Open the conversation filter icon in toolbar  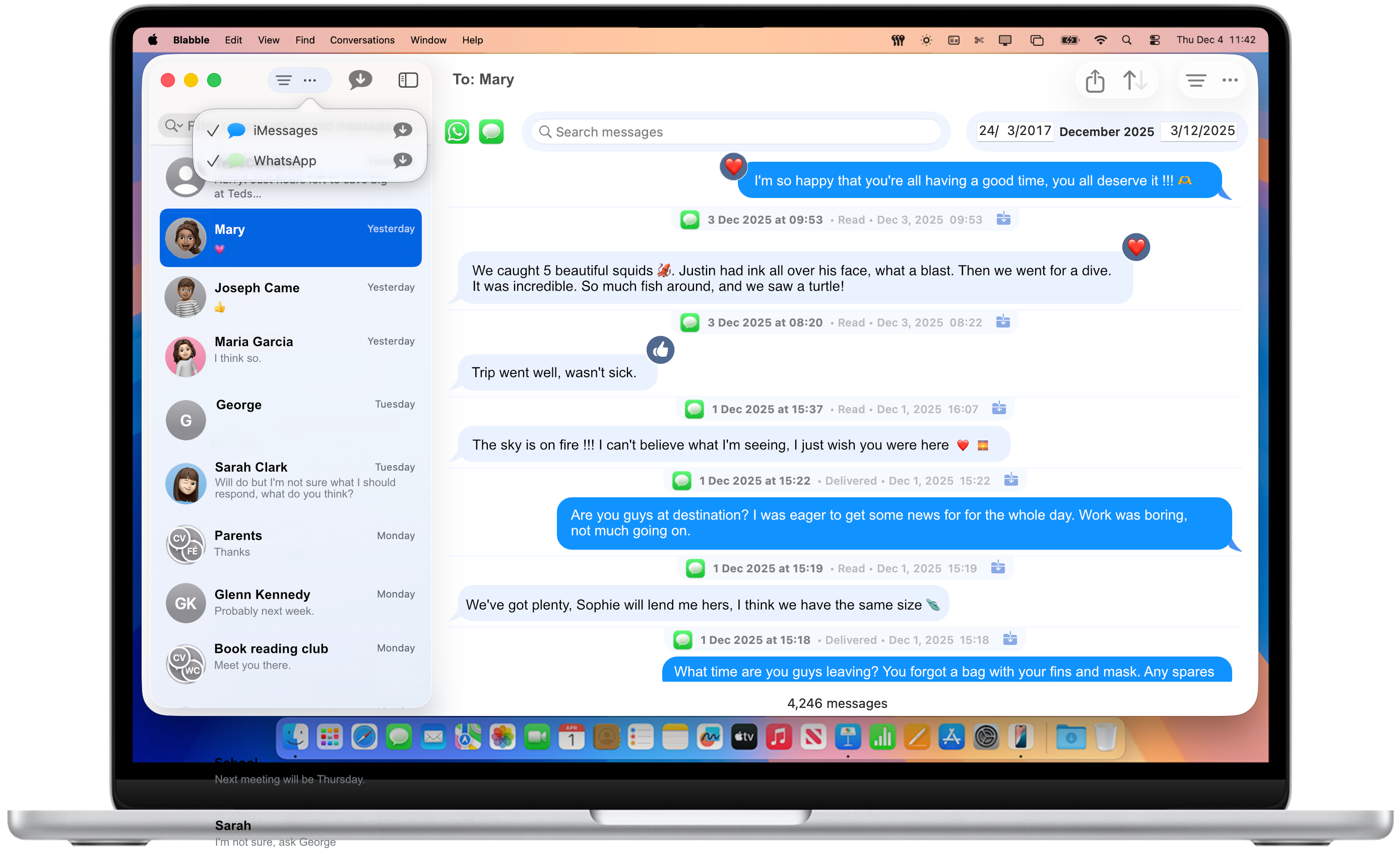click(x=284, y=80)
